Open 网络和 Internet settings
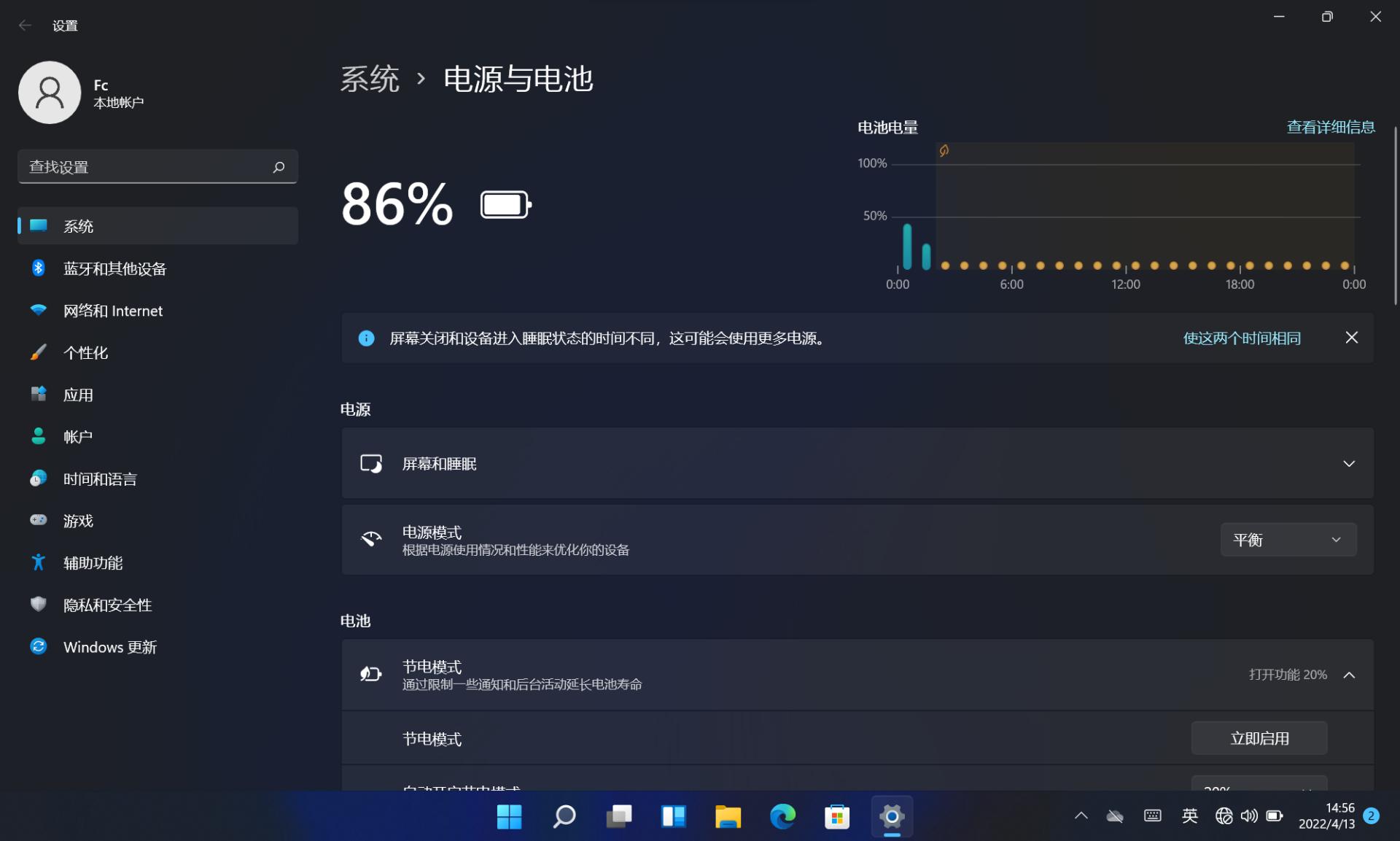Screen dimensions: 1400x841 point(112,311)
